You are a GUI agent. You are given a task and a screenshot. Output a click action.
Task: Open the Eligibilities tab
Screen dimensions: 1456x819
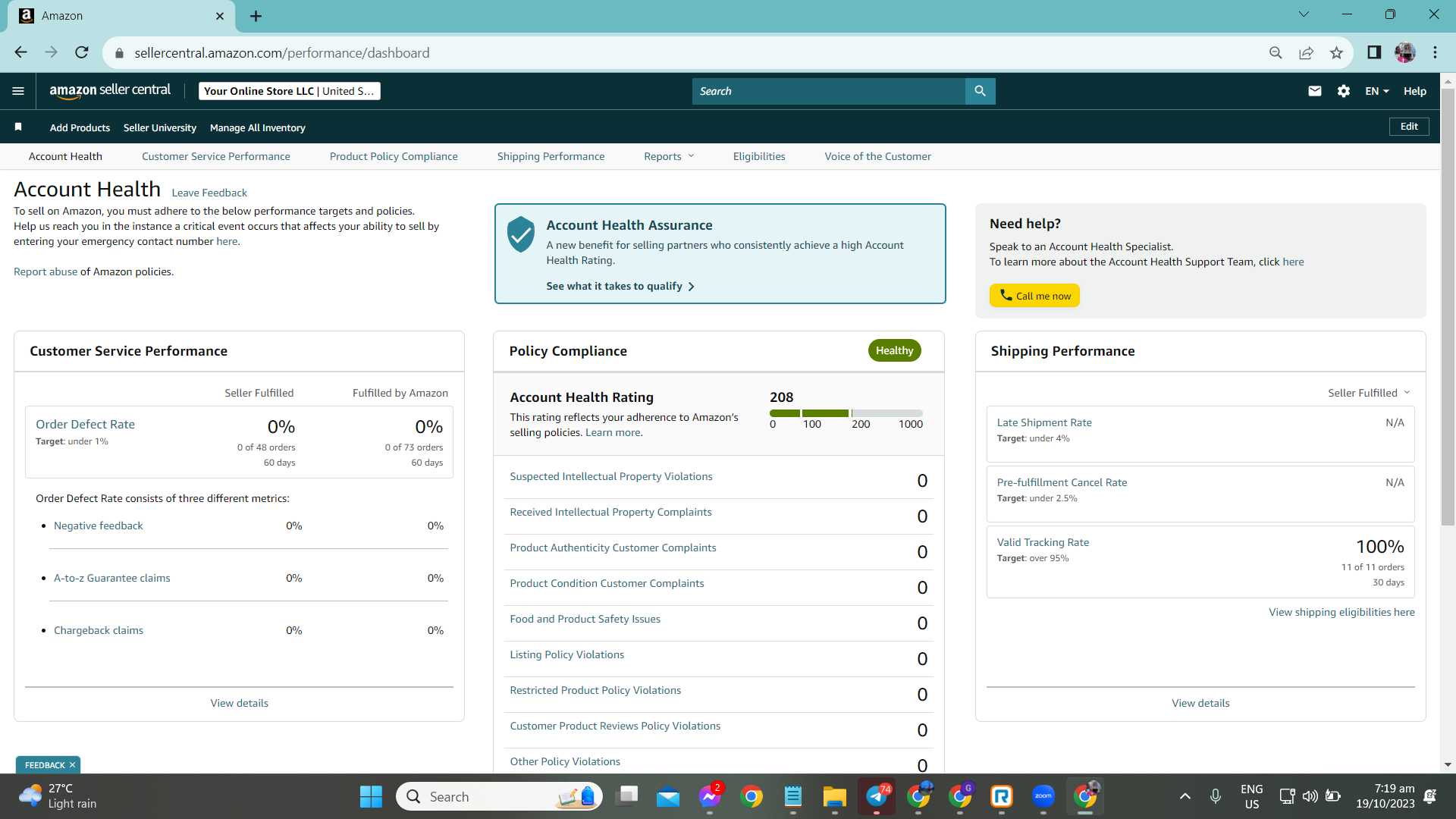[x=759, y=156]
